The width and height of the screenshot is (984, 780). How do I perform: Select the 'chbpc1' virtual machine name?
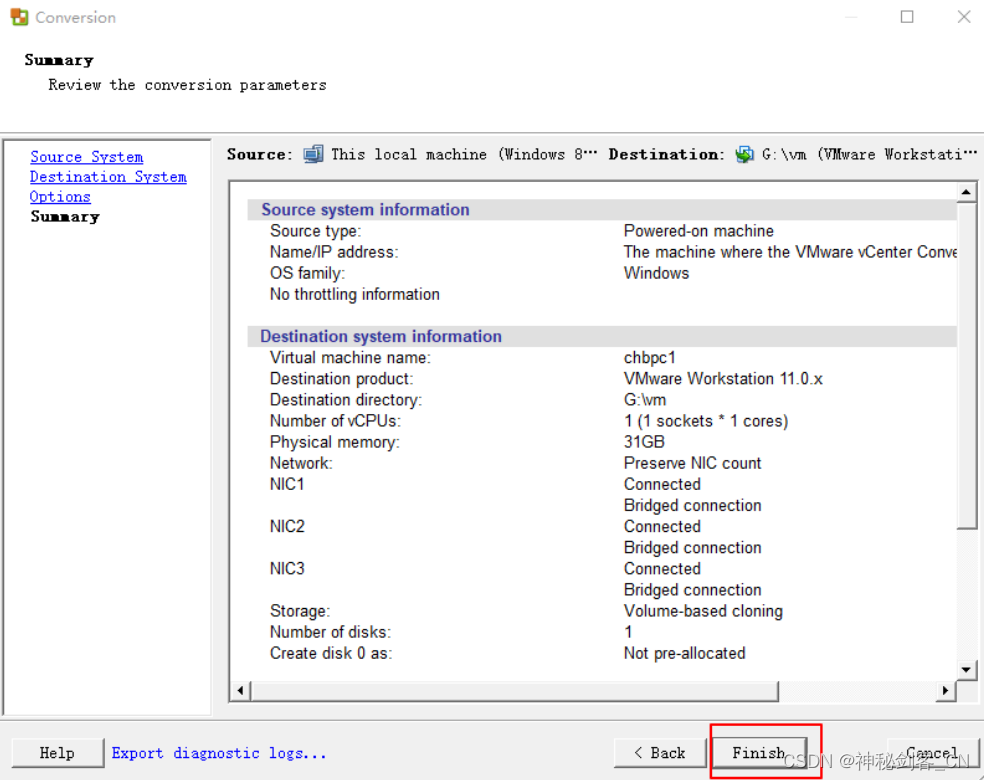(650, 358)
